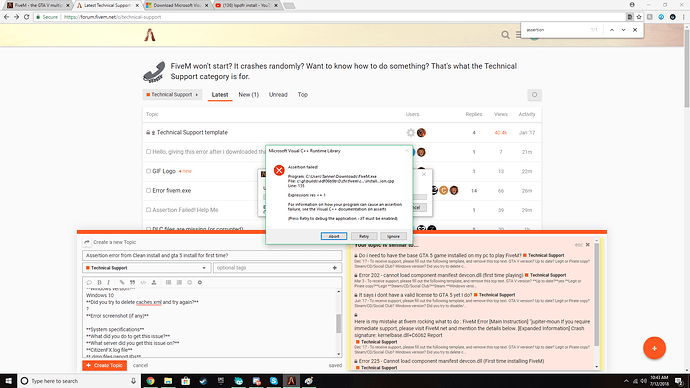The height and width of the screenshot is (388, 690).
Task: Open the Technical Support category dropdown in the composer
Action: (x=146, y=268)
